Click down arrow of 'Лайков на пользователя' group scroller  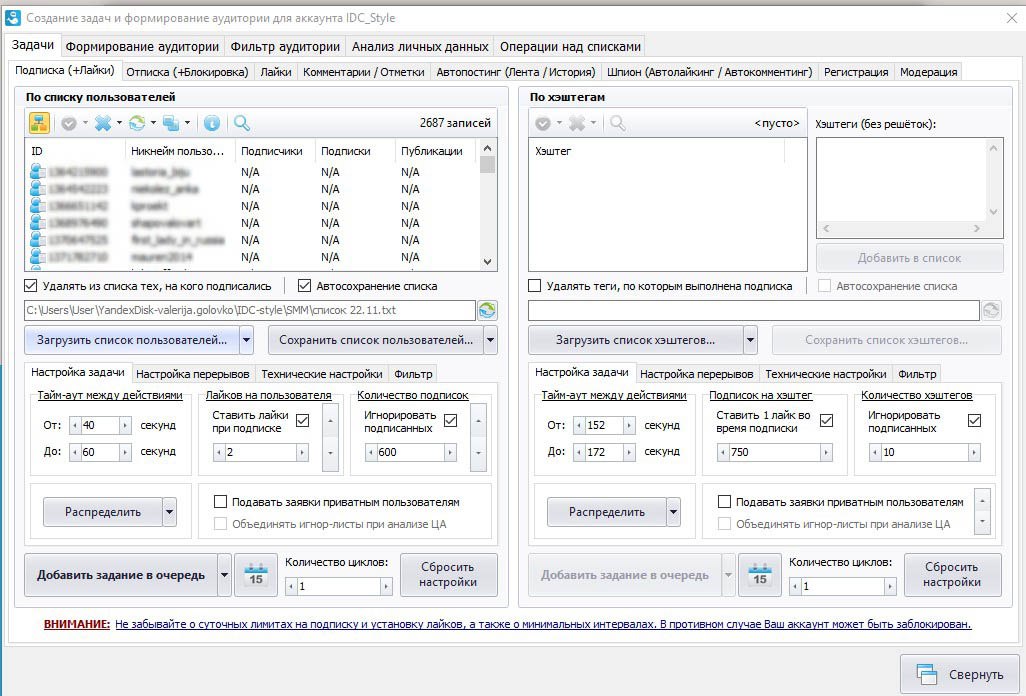click(x=330, y=453)
